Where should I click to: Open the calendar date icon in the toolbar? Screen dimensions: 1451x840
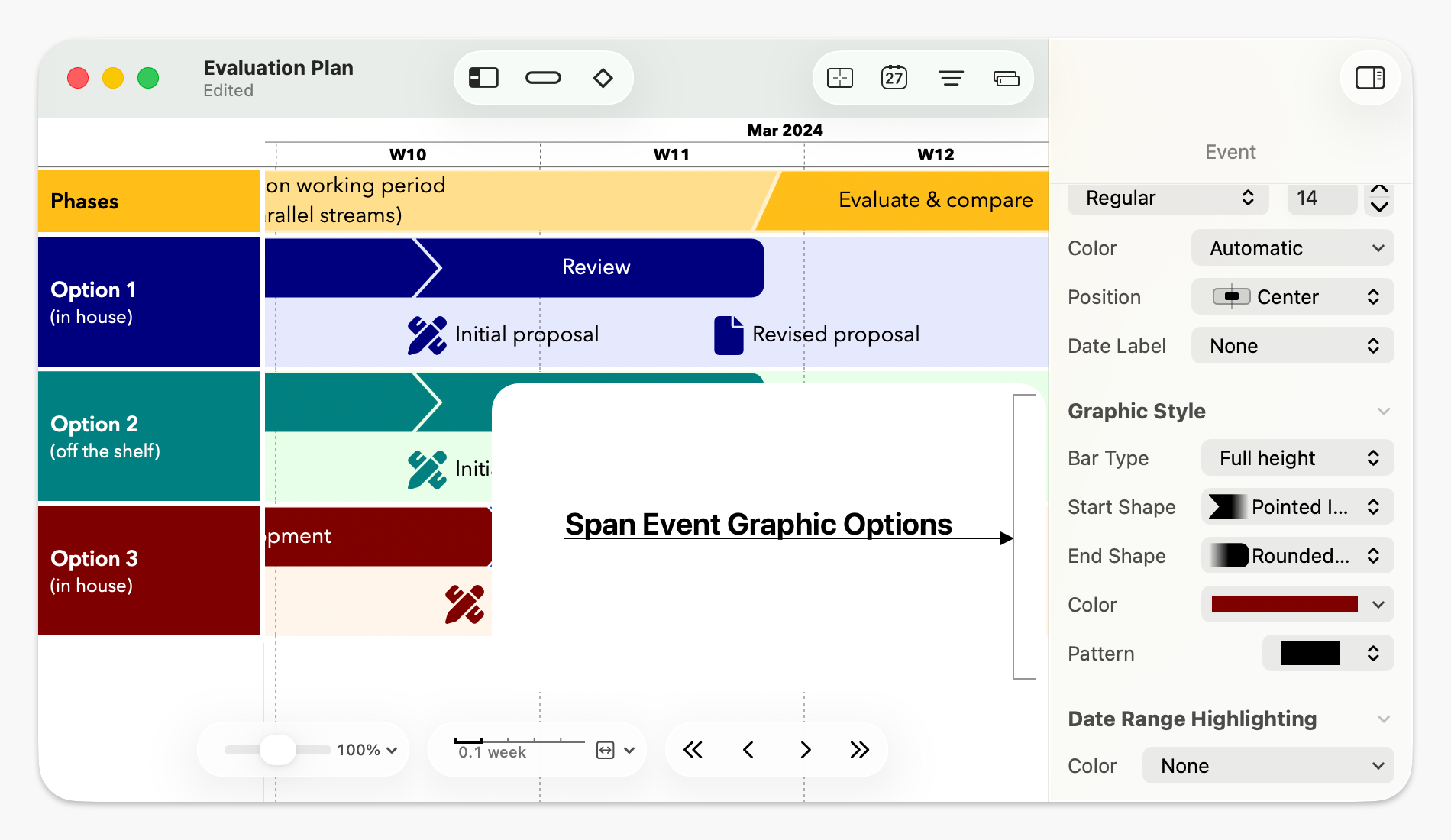pyautogui.click(x=894, y=77)
